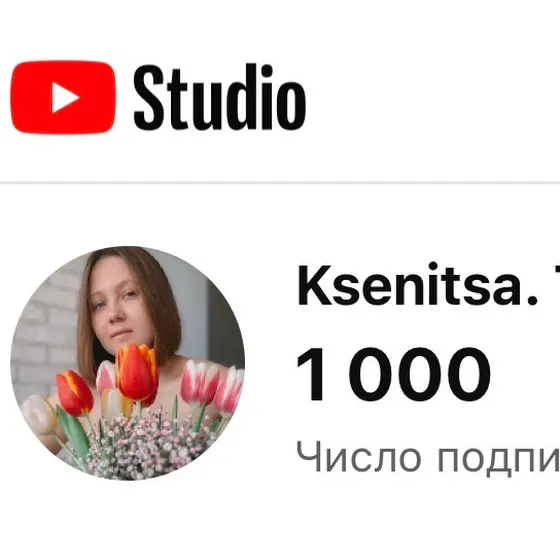Click the pink-white tulips in avatar
The image size is (560, 560).
211,386
